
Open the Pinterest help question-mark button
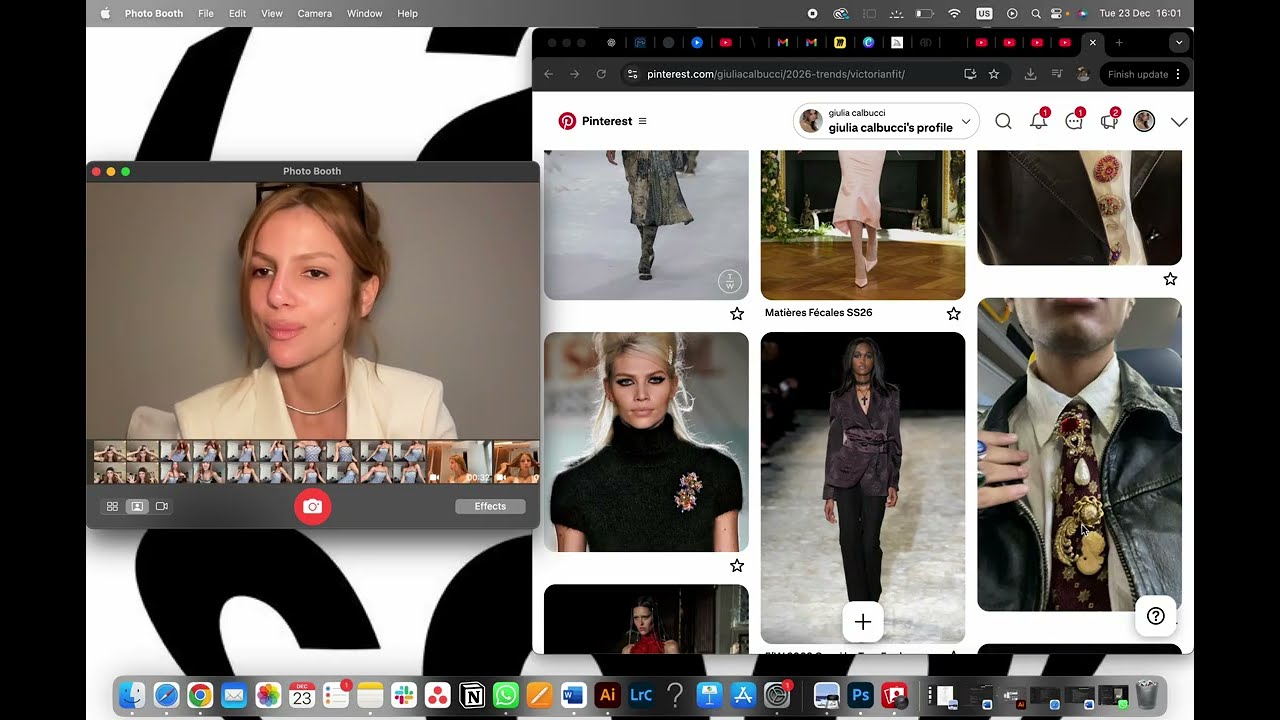[x=1156, y=616]
